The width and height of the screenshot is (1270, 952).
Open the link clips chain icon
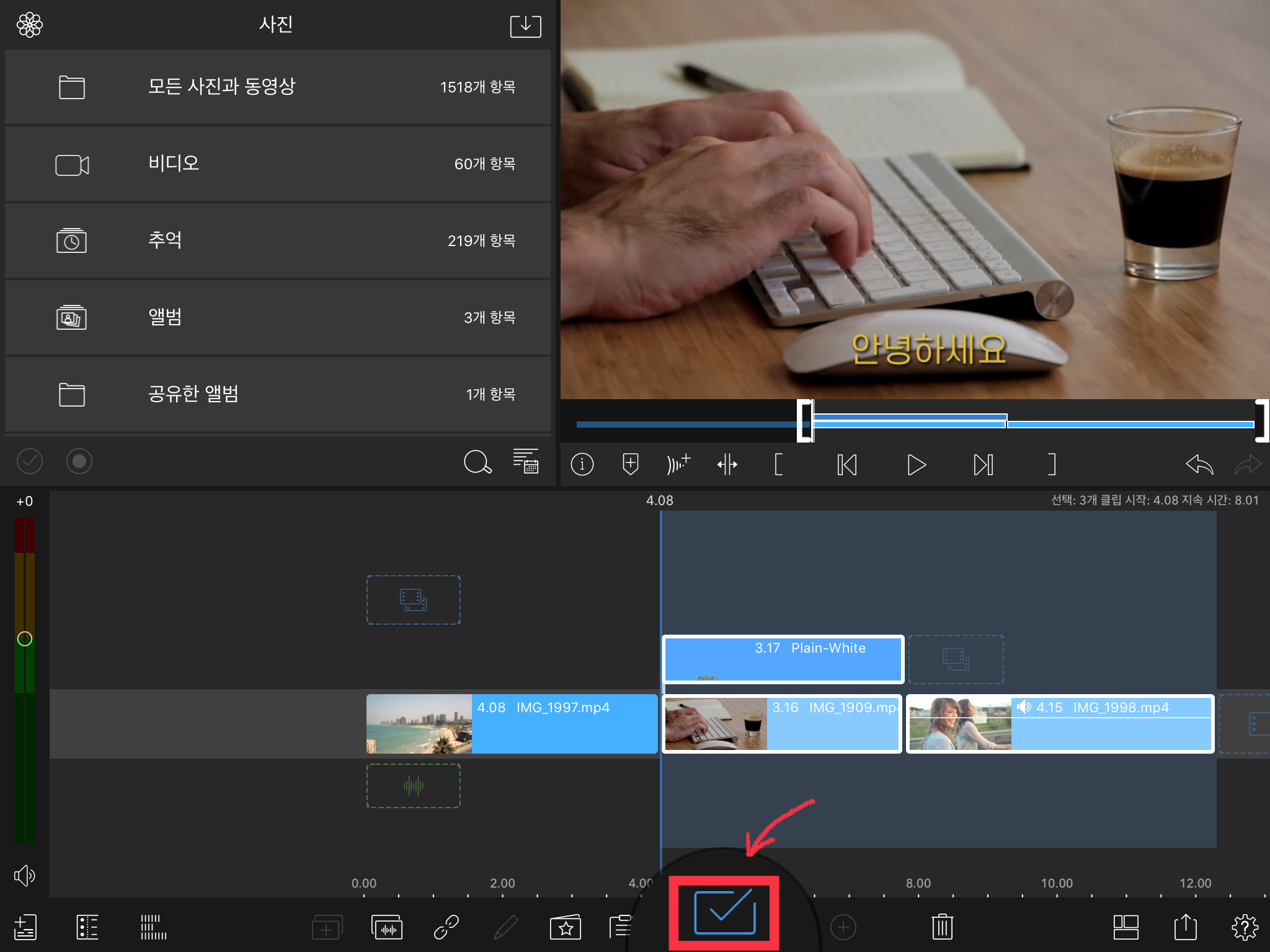click(x=446, y=927)
